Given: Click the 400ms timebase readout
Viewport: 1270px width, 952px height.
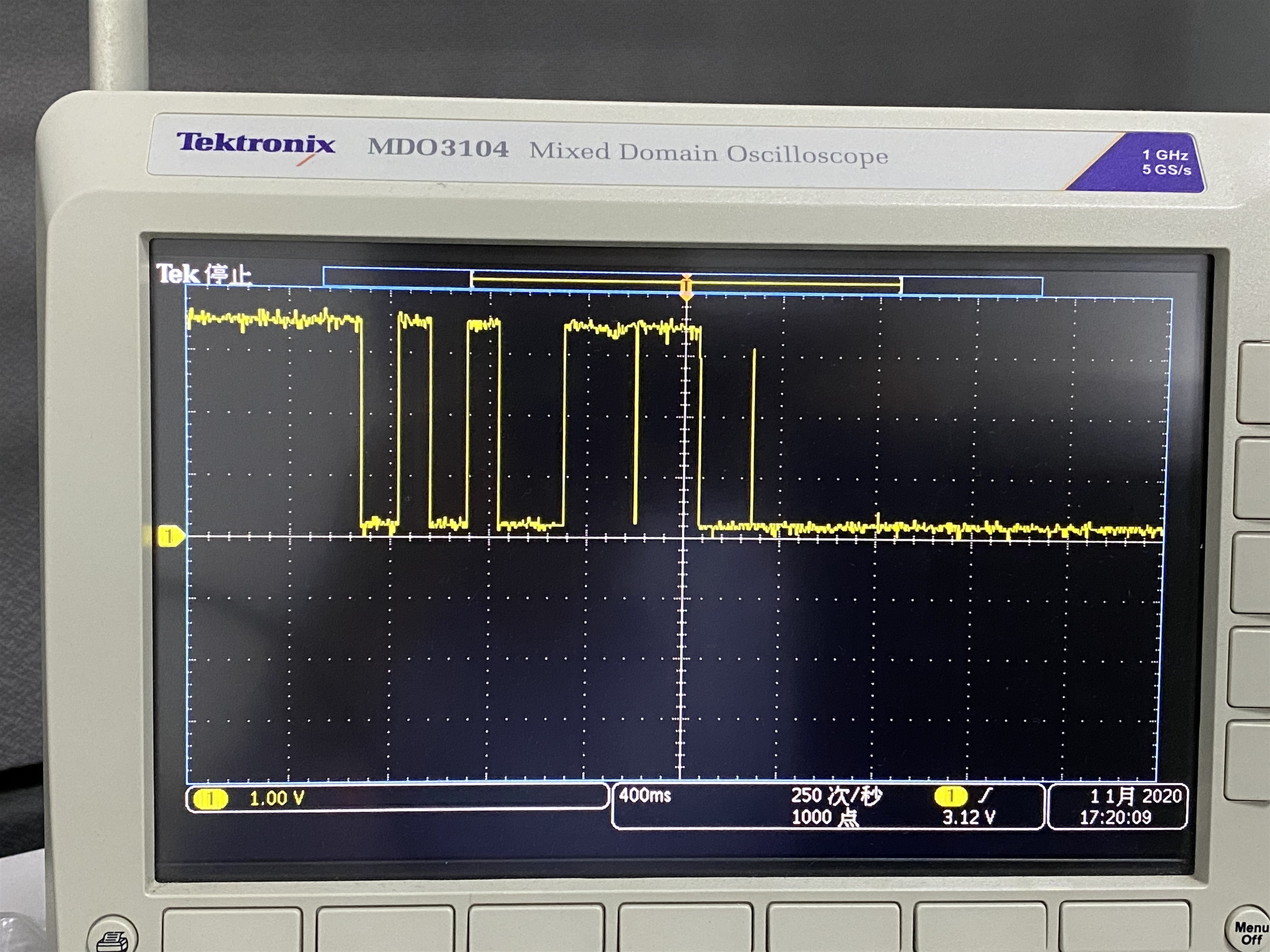Looking at the screenshot, I should [645, 795].
